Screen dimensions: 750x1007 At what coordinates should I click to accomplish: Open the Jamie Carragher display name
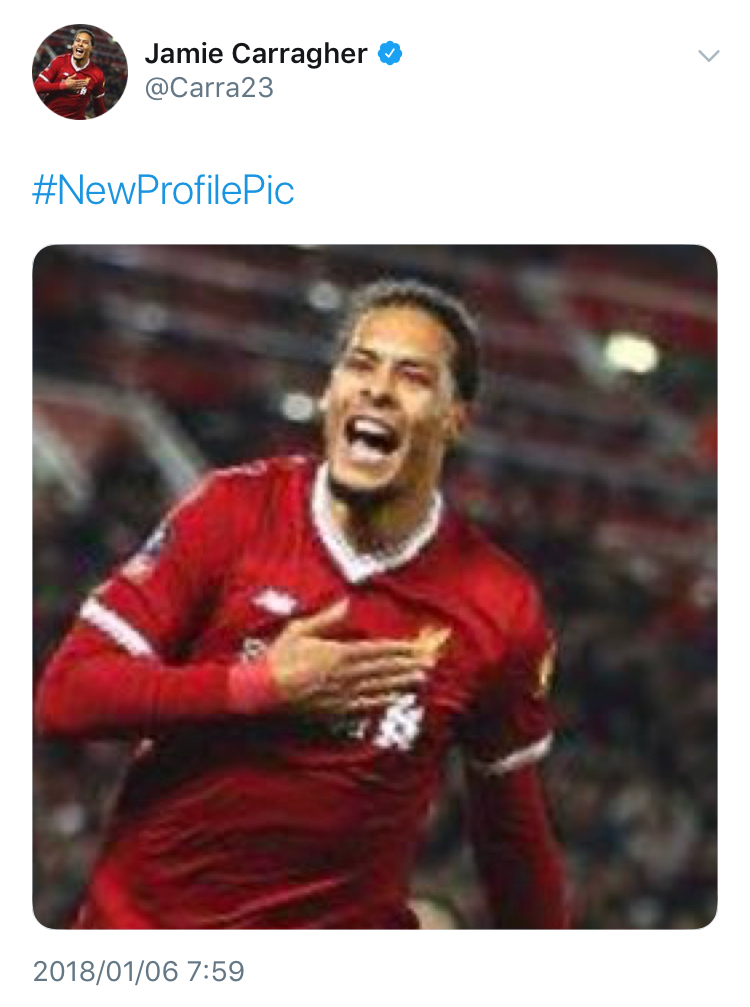click(256, 54)
